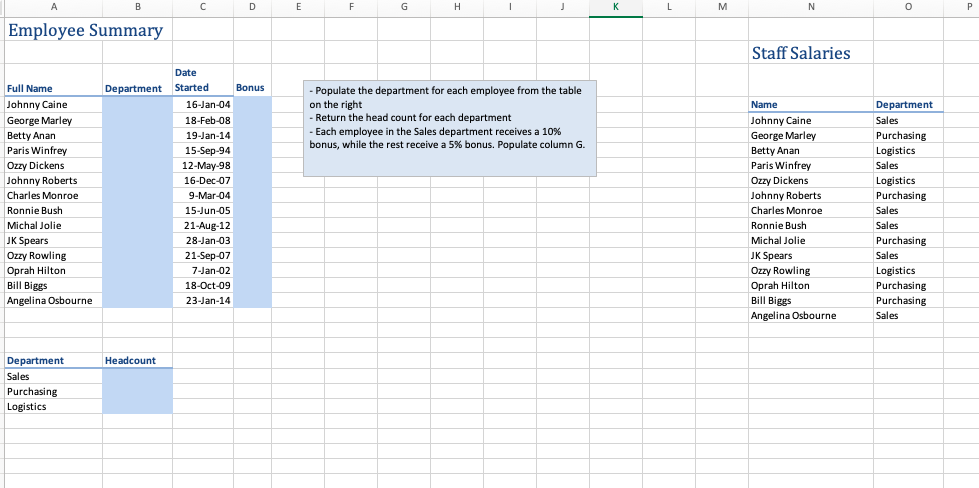Select the Full Name header cell
979x488 pixels.
click(x=54, y=88)
